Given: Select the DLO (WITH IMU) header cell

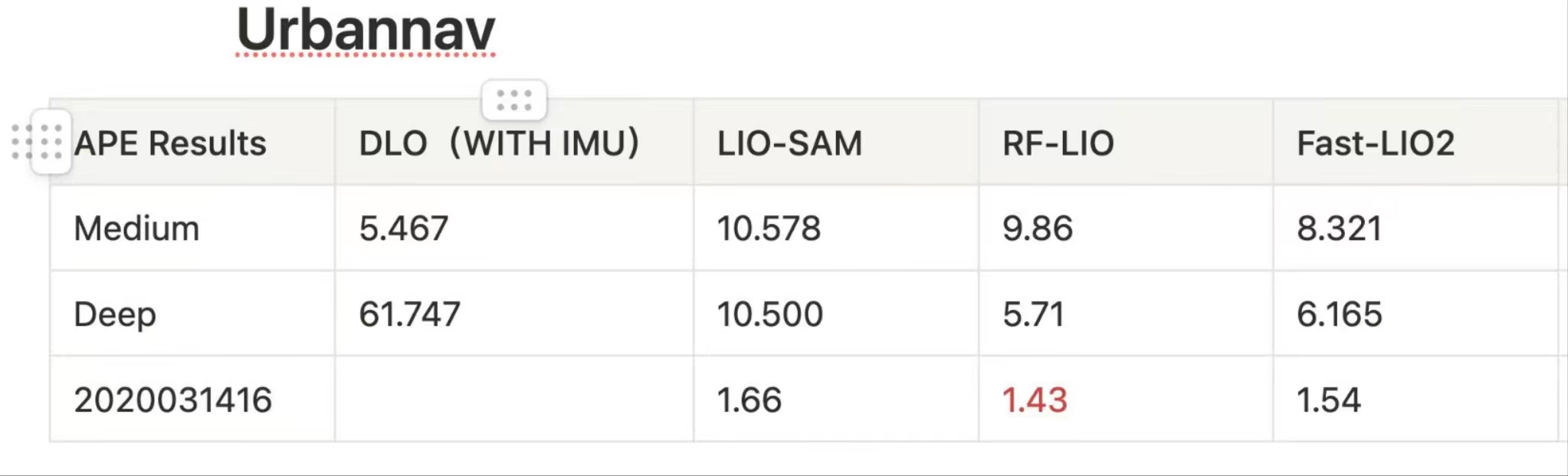Looking at the screenshot, I should [514, 143].
